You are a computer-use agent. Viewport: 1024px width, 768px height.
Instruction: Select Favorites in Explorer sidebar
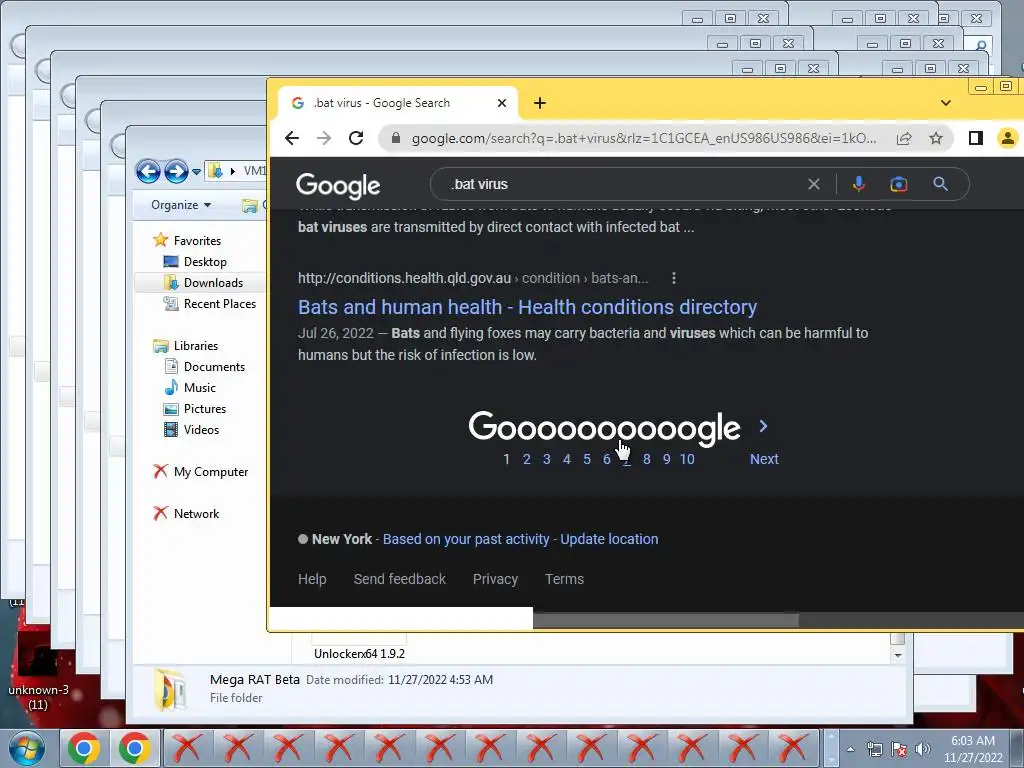tap(197, 240)
